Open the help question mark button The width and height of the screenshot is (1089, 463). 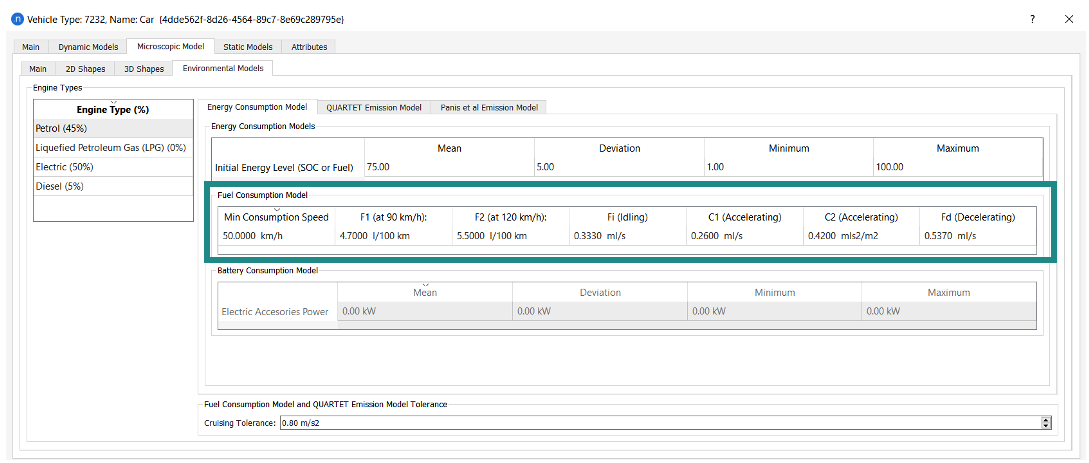click(1033, 19)
